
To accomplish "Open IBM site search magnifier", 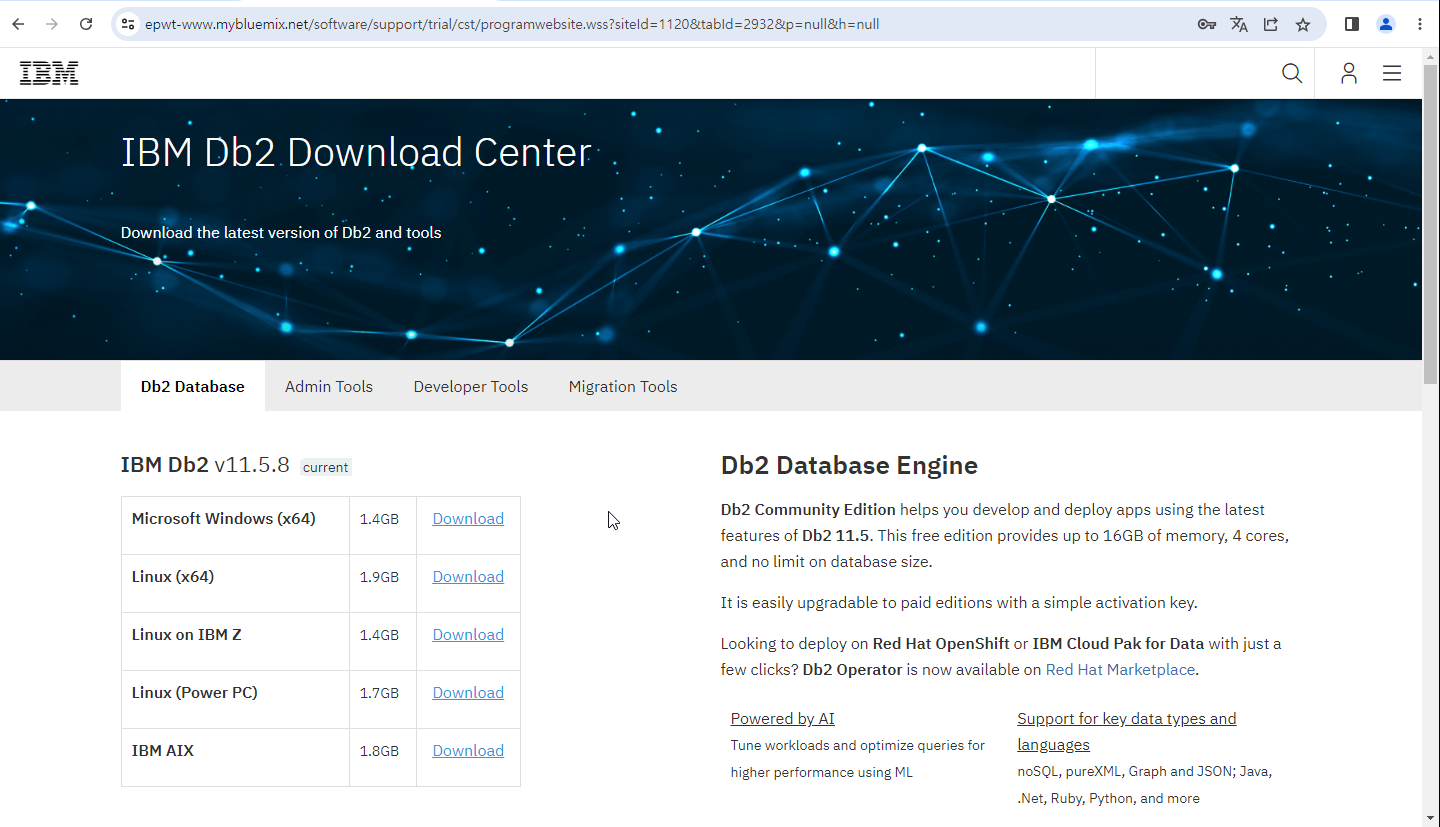I will pyautogui.click(x=1292, y=73).
